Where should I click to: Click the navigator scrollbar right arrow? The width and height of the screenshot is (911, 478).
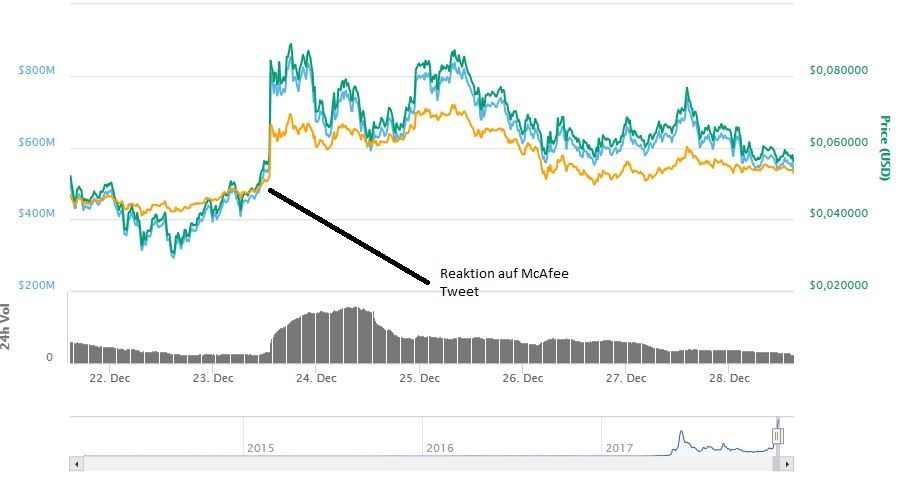click(x=788, y=464)
